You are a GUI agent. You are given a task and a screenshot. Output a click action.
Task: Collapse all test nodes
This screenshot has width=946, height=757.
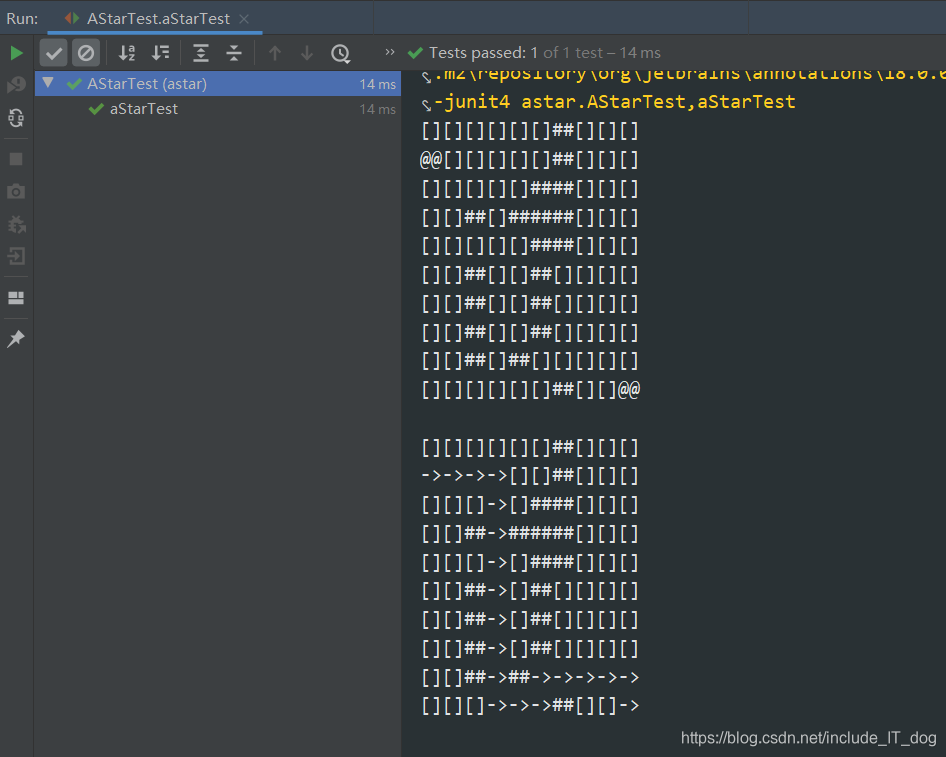point(233,53)
